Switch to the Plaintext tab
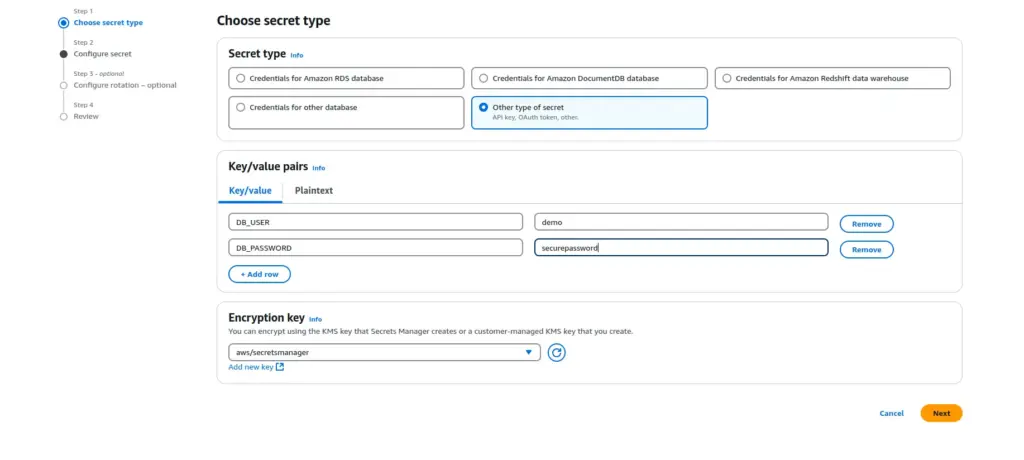 pyautogui.click(x=314, y=190)
